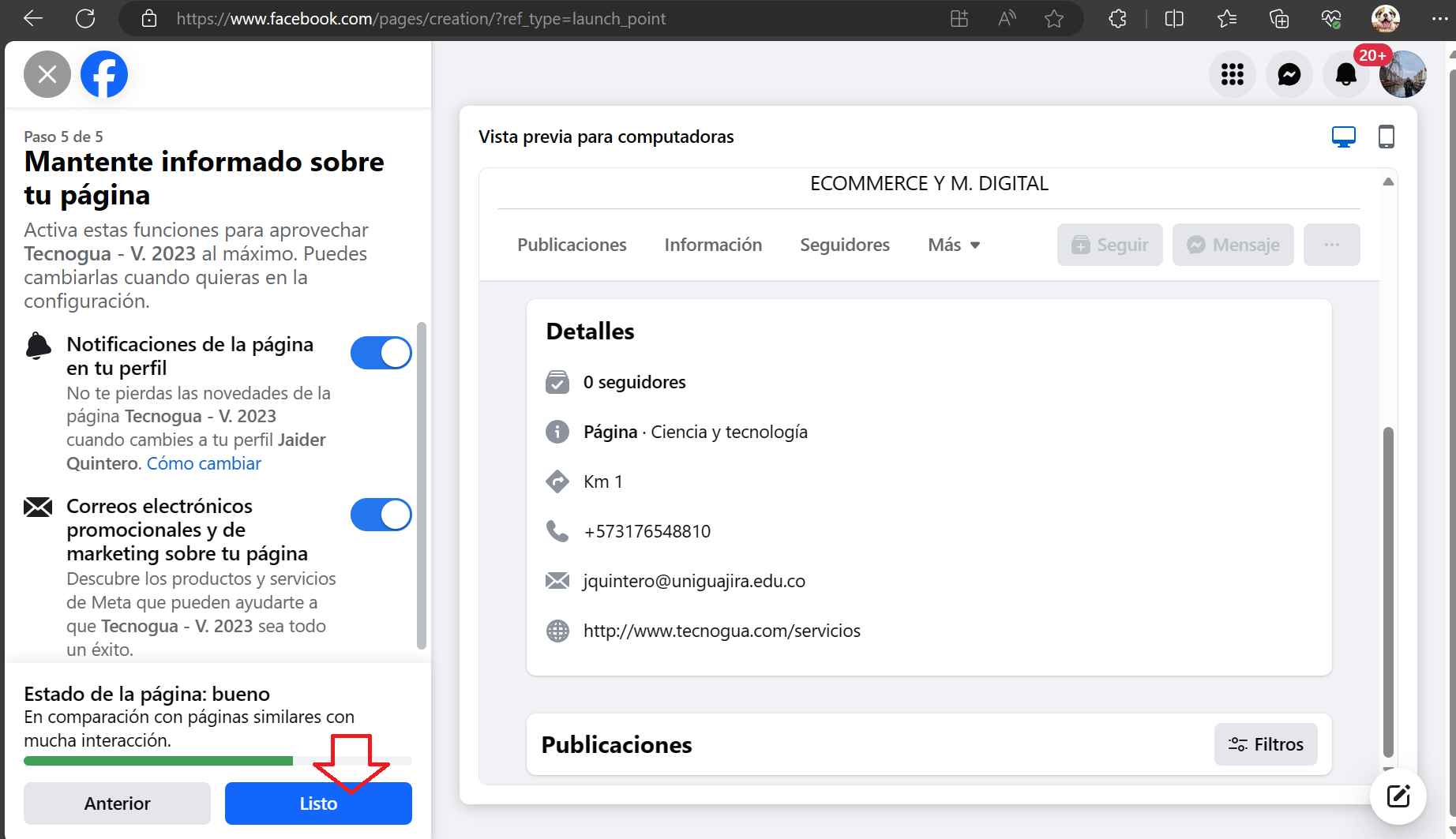Close the page creation panel
Image resolution: width=1456 pixels, height=839 pixels.
[47, 74]
